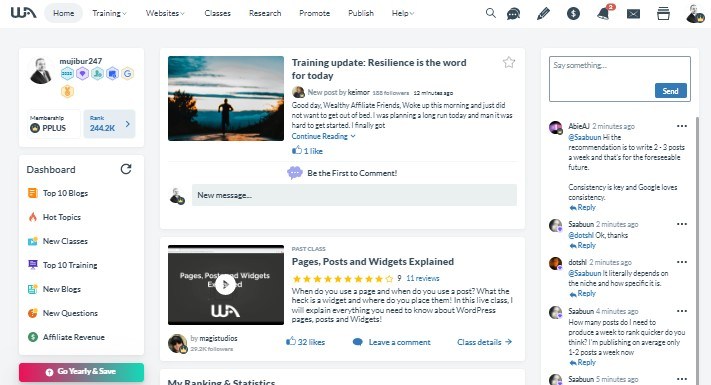The width and height of the screenshot is (711, 385).
Task: Click the @Saabuun mention in AbieAJ's message
Action: point(584,137)
